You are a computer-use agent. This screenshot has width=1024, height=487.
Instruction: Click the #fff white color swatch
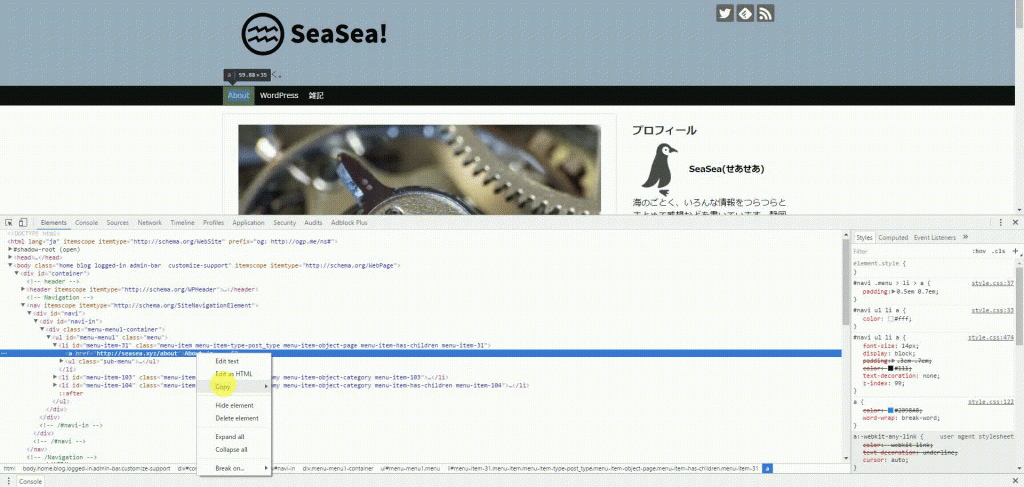pyautogui.click(x=891, y=319)
